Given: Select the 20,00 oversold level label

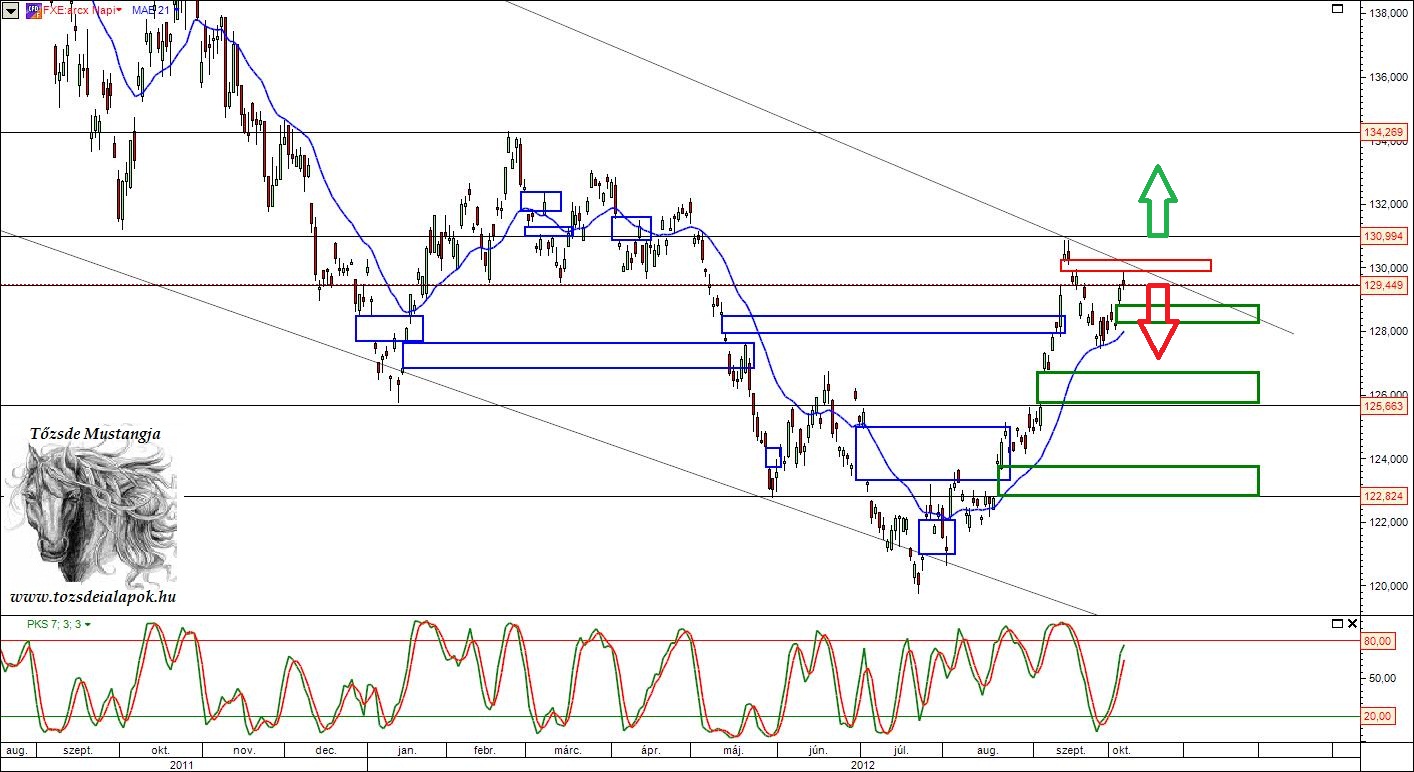Looking at the screenshot, I should coord(1378,716).
